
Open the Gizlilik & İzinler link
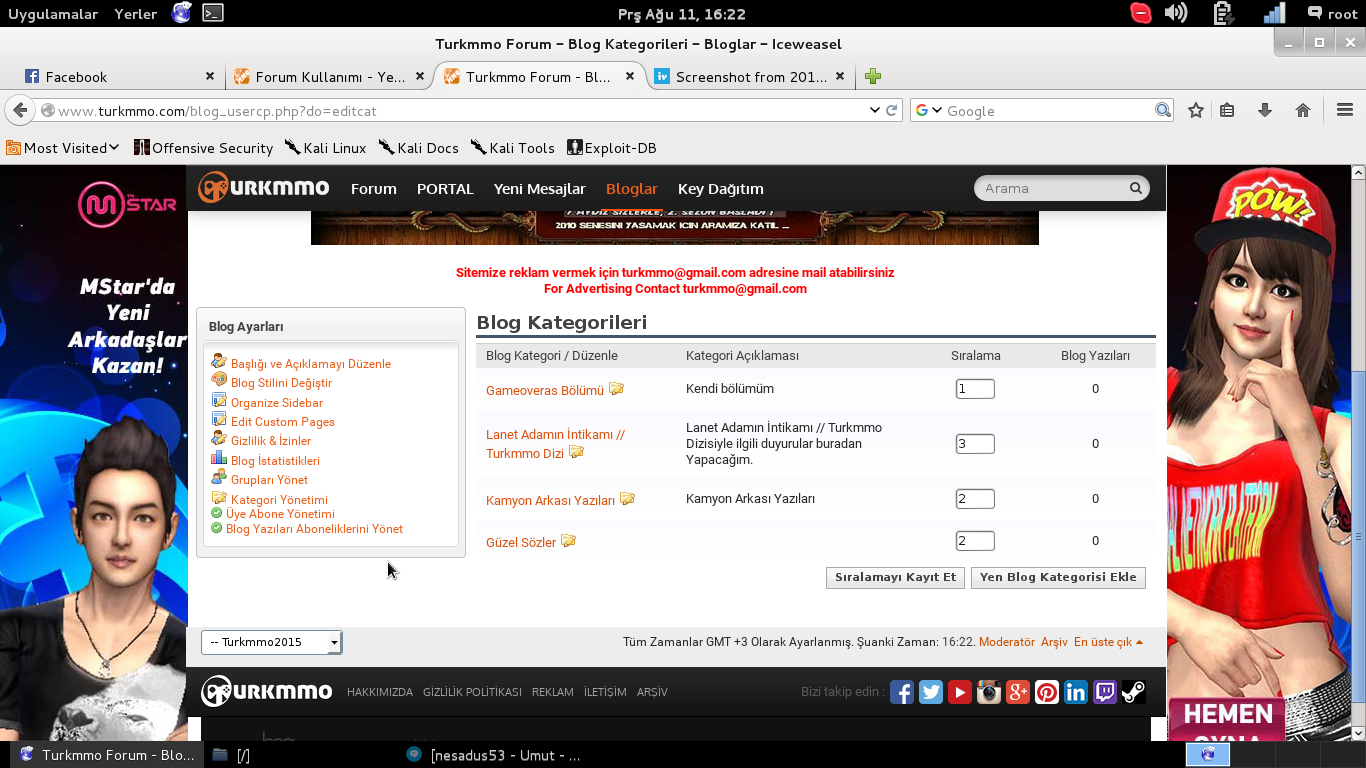tap(271, 441)
